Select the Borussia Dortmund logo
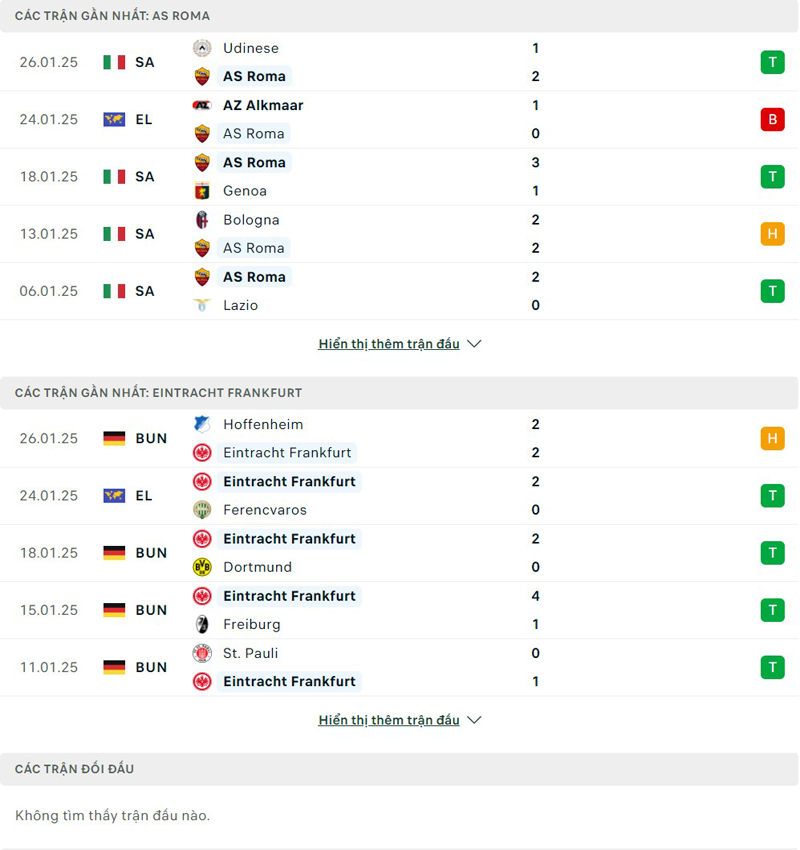 click(x=202, y=567)
